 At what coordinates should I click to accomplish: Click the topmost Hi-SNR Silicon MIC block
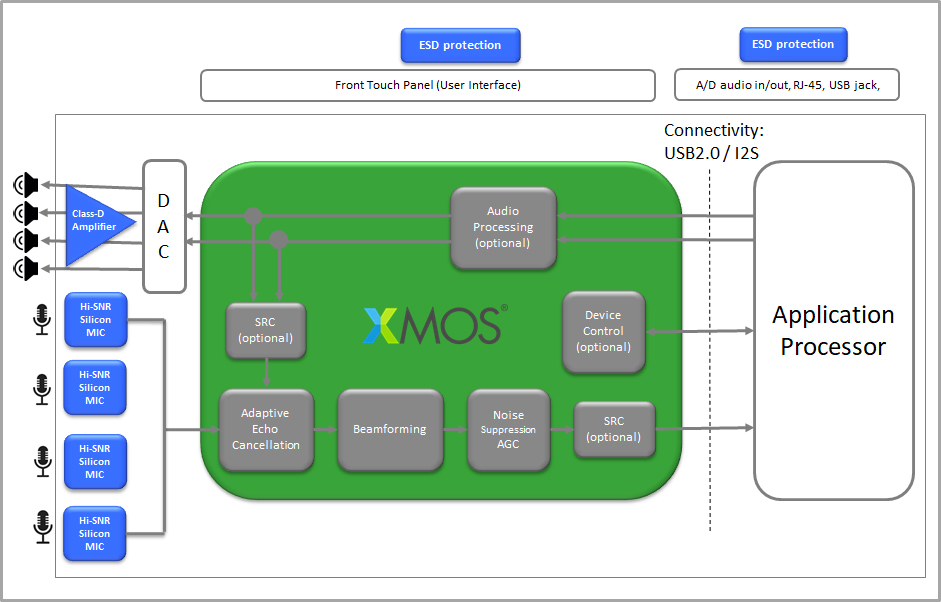95,320
